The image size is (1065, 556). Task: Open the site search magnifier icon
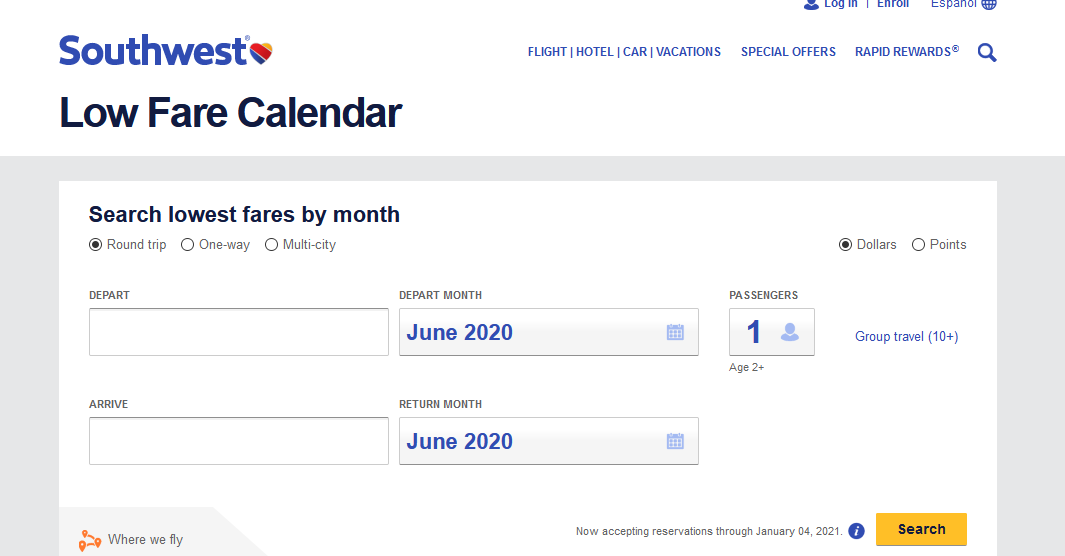[987, 52]
